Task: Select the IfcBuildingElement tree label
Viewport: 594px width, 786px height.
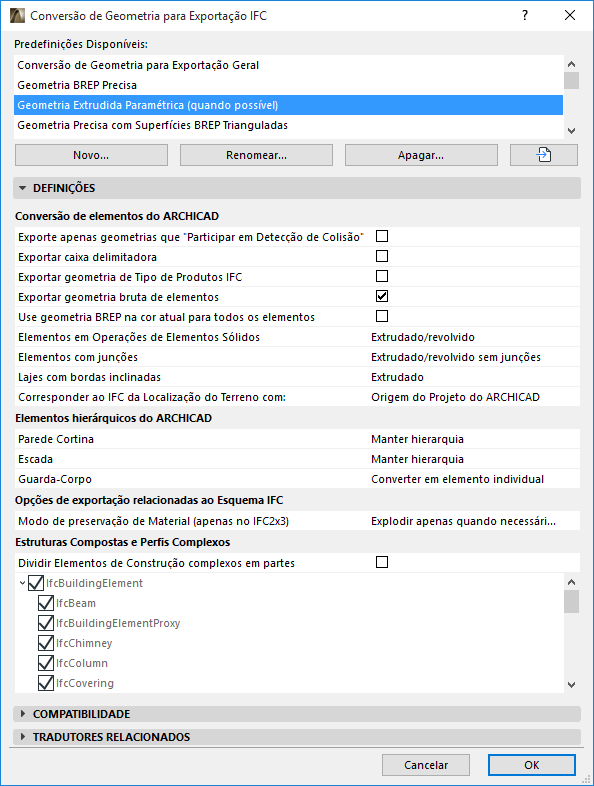Action: (x=94, y=583)
